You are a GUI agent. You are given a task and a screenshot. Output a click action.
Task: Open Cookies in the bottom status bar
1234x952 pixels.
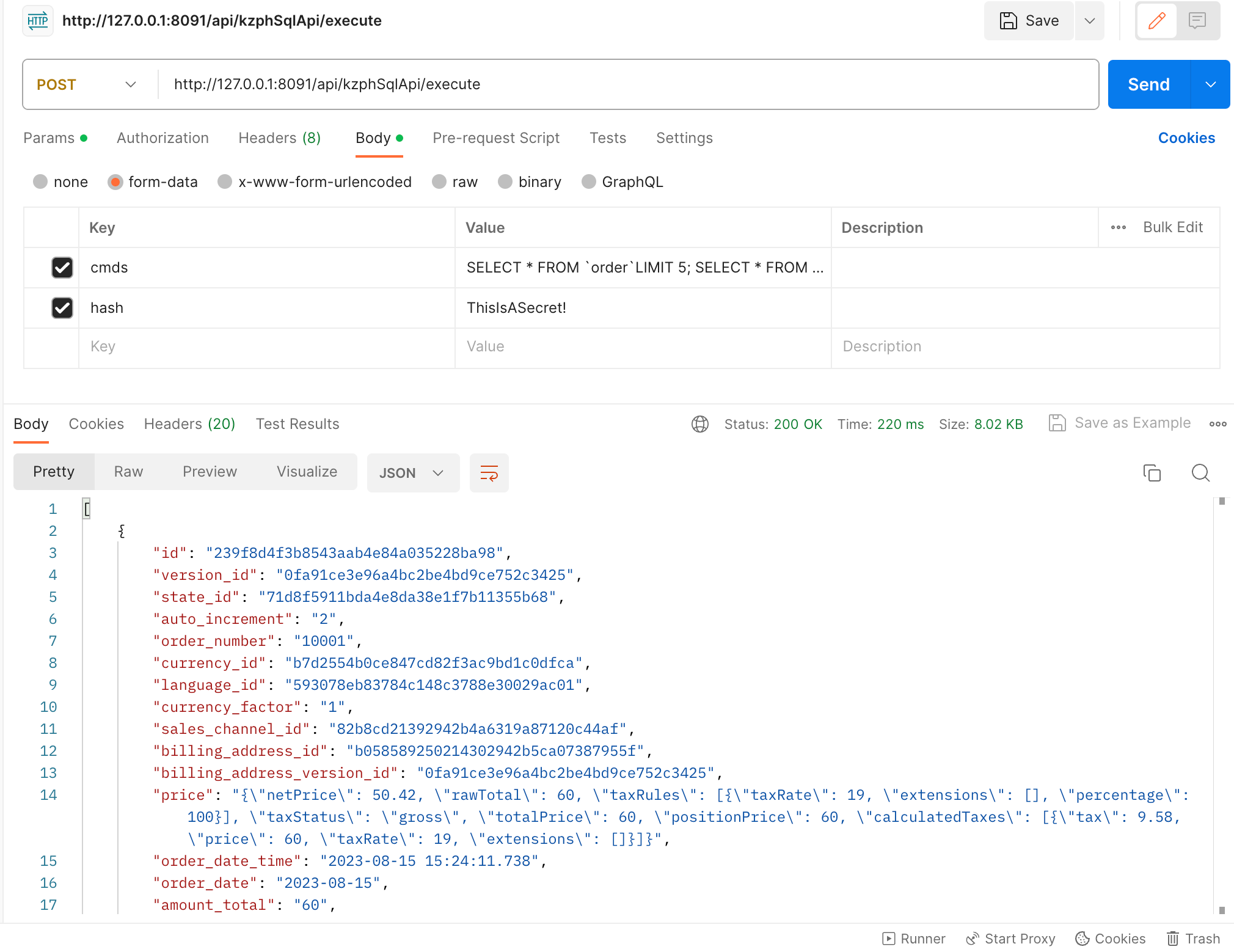pos(1110,939)
